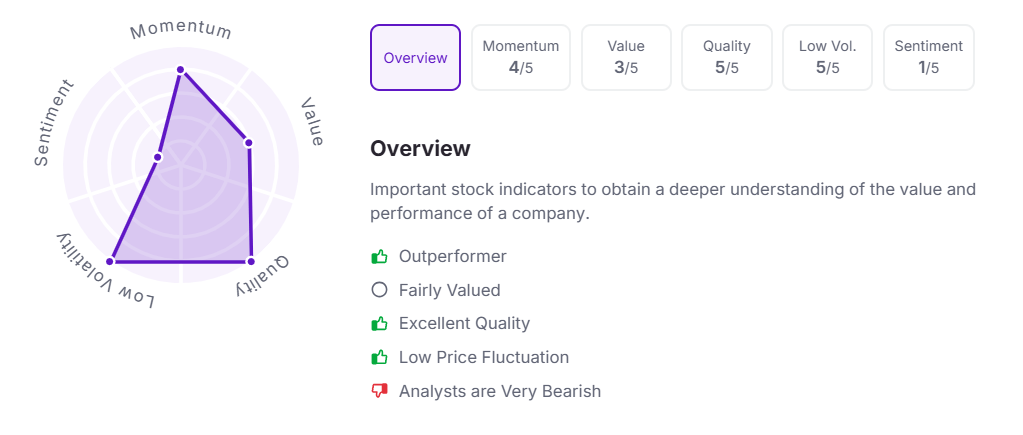Image resolution: width=1023 pixels, height=435 pixels.
Task: Click the Low Volatility point on radar chart
Action: [110, 261]
